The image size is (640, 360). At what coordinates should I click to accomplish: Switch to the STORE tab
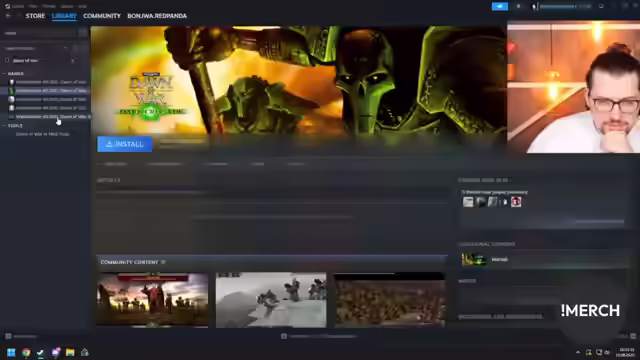click(x=35, y=16)
